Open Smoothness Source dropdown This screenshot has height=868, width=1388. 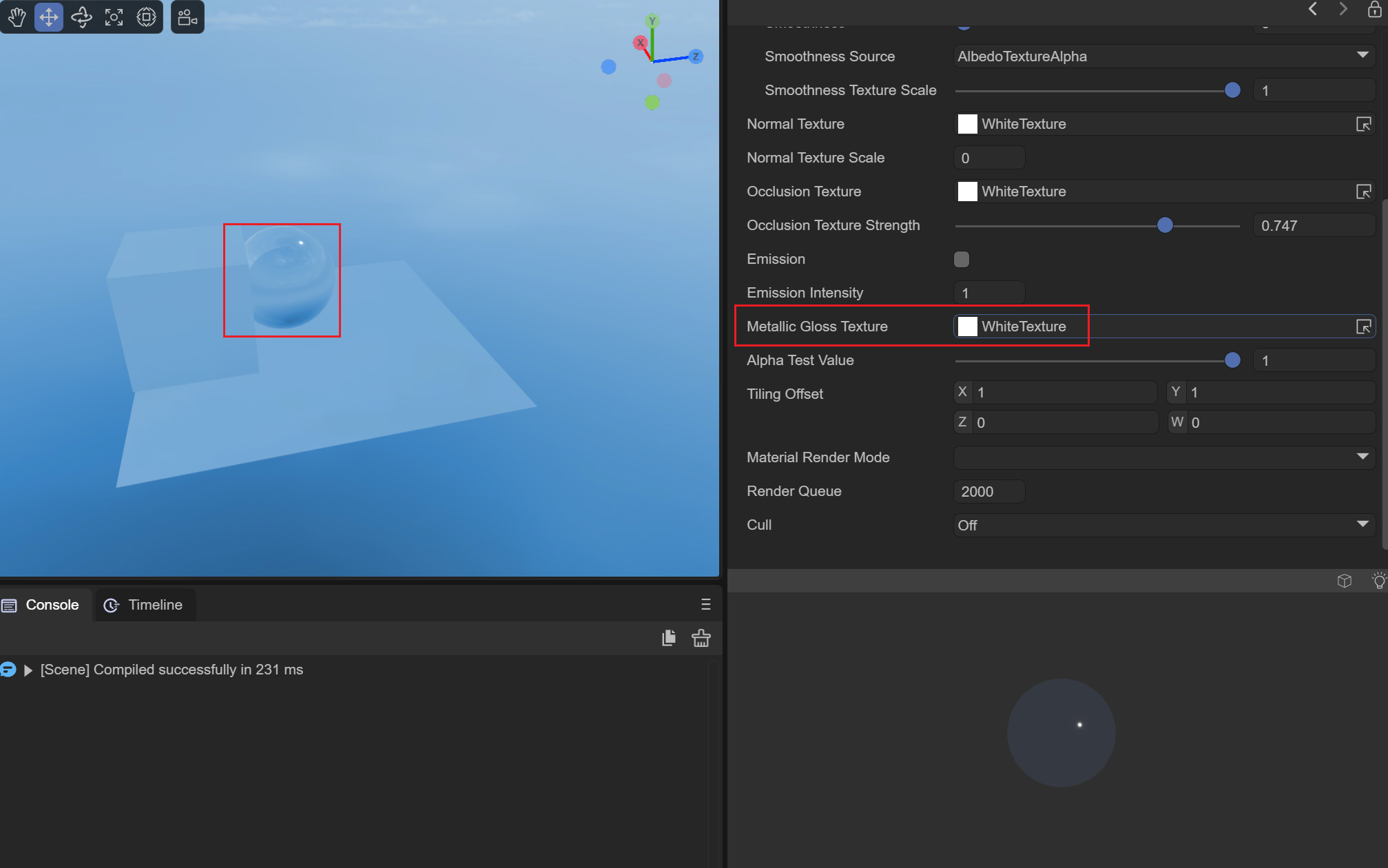(1163, 56)
